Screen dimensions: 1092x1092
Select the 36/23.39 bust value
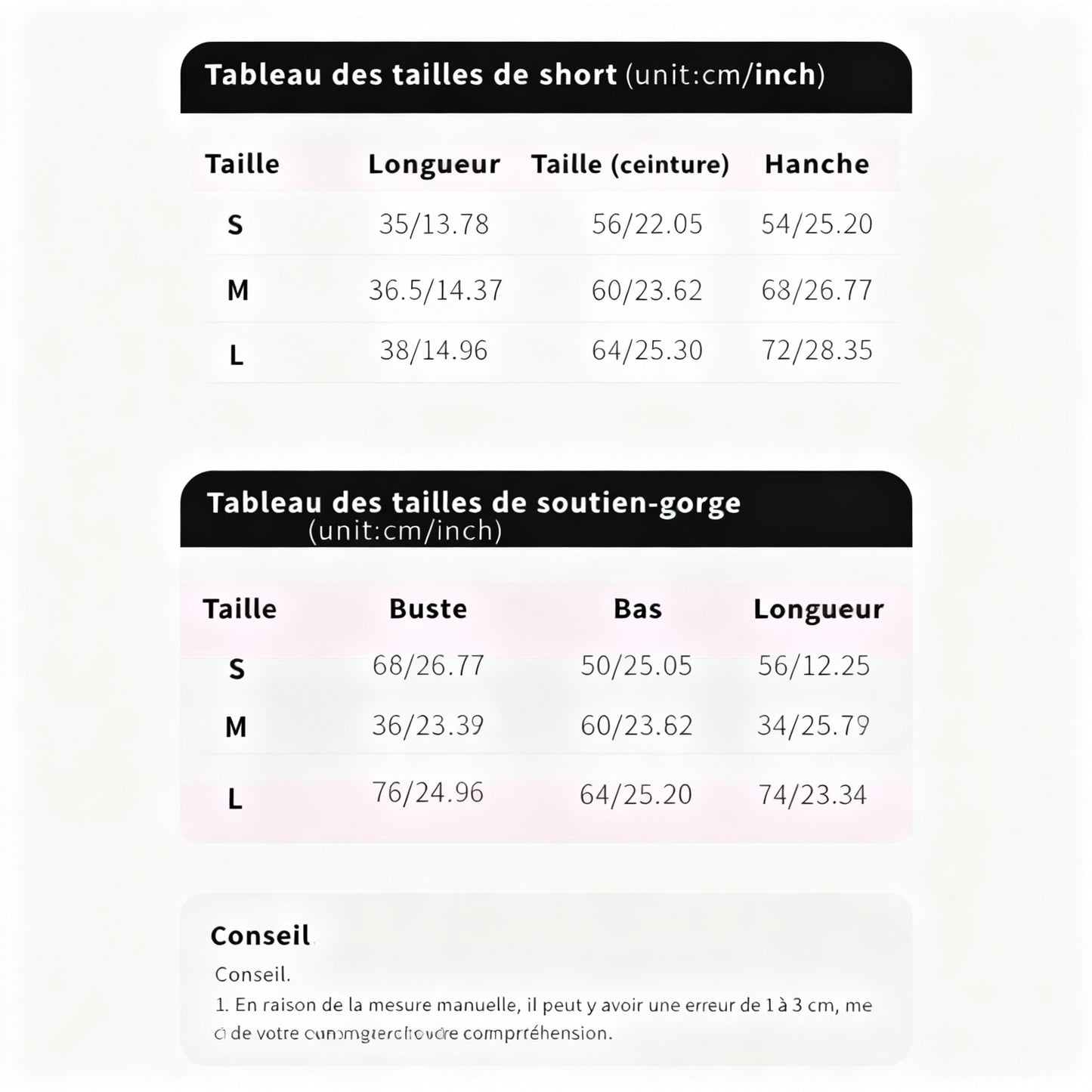click(428, 725)
